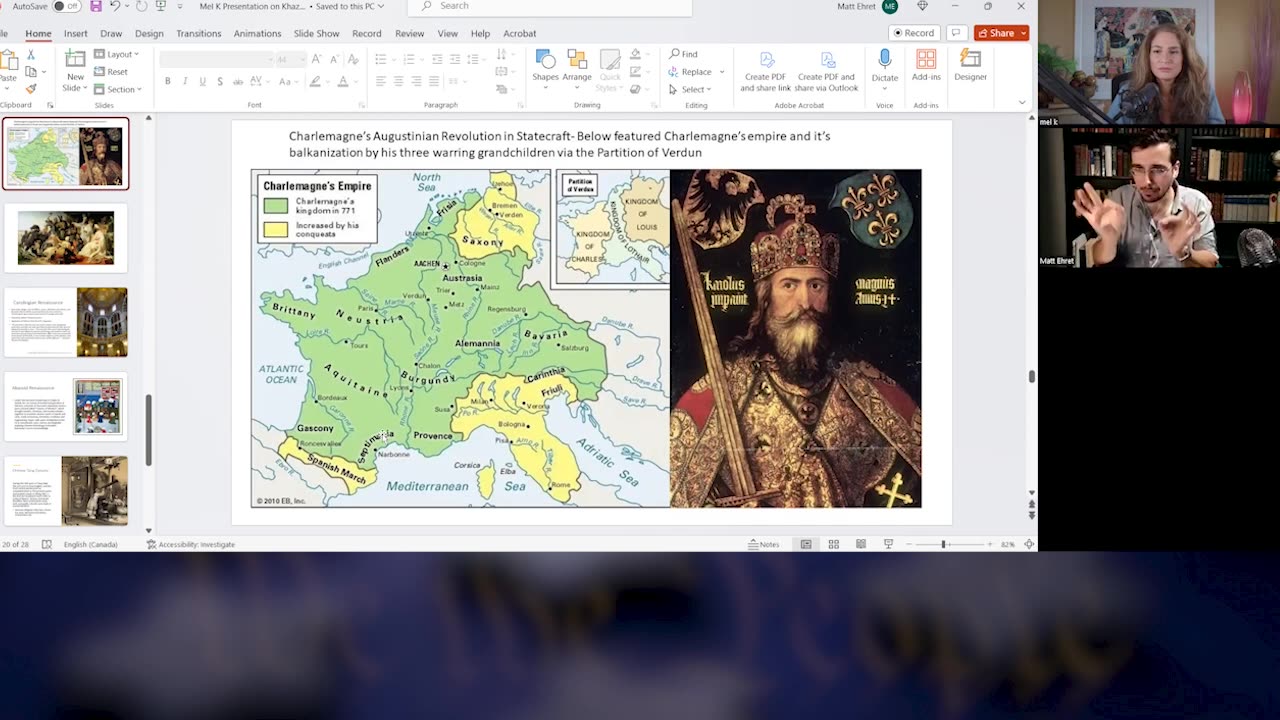Screen dimensions: 1280x720
Task: Insert a New Slide
Action: click(x=75, y=69)
